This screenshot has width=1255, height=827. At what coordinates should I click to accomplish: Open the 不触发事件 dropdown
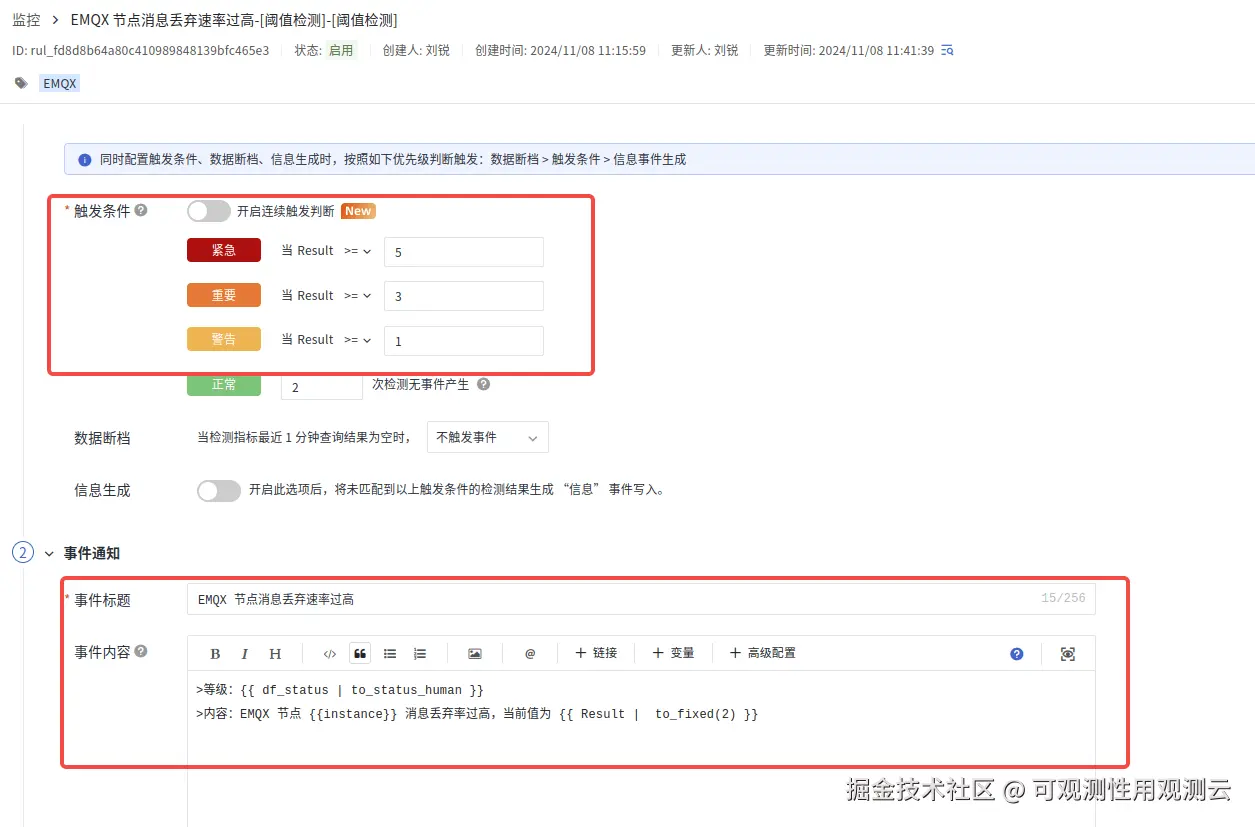[488, 438]
